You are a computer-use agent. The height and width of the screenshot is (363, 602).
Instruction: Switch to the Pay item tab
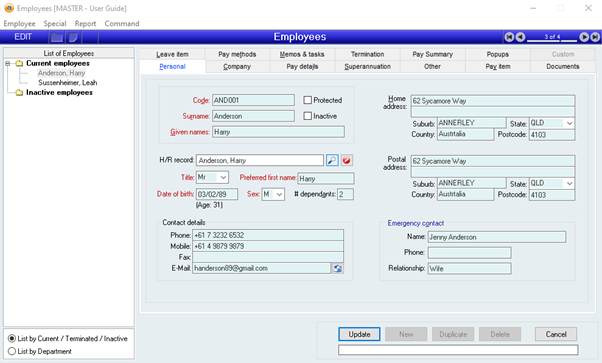[498, 66]
